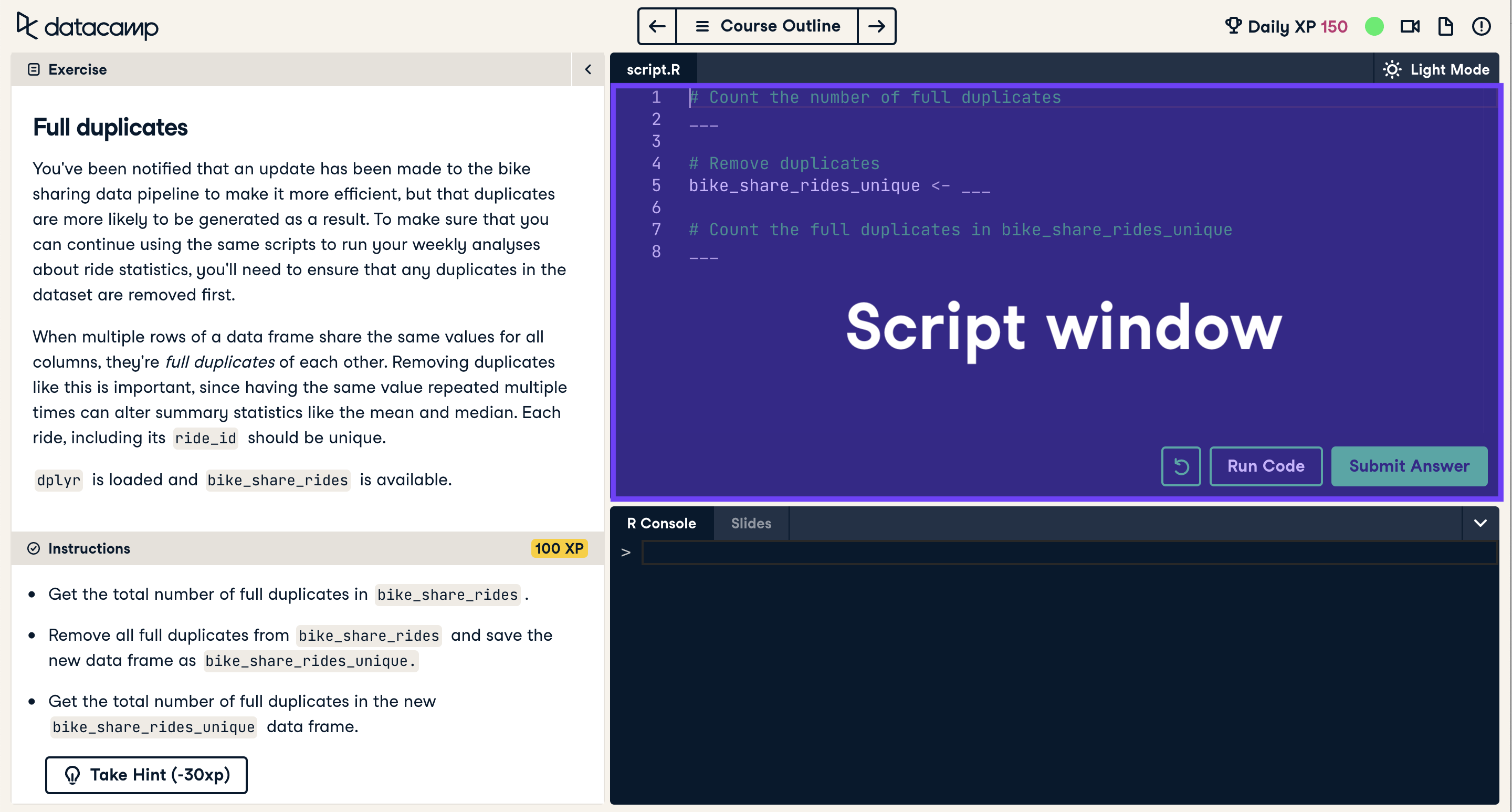
Task: Click Run Code button
Action: point(1266,466)
